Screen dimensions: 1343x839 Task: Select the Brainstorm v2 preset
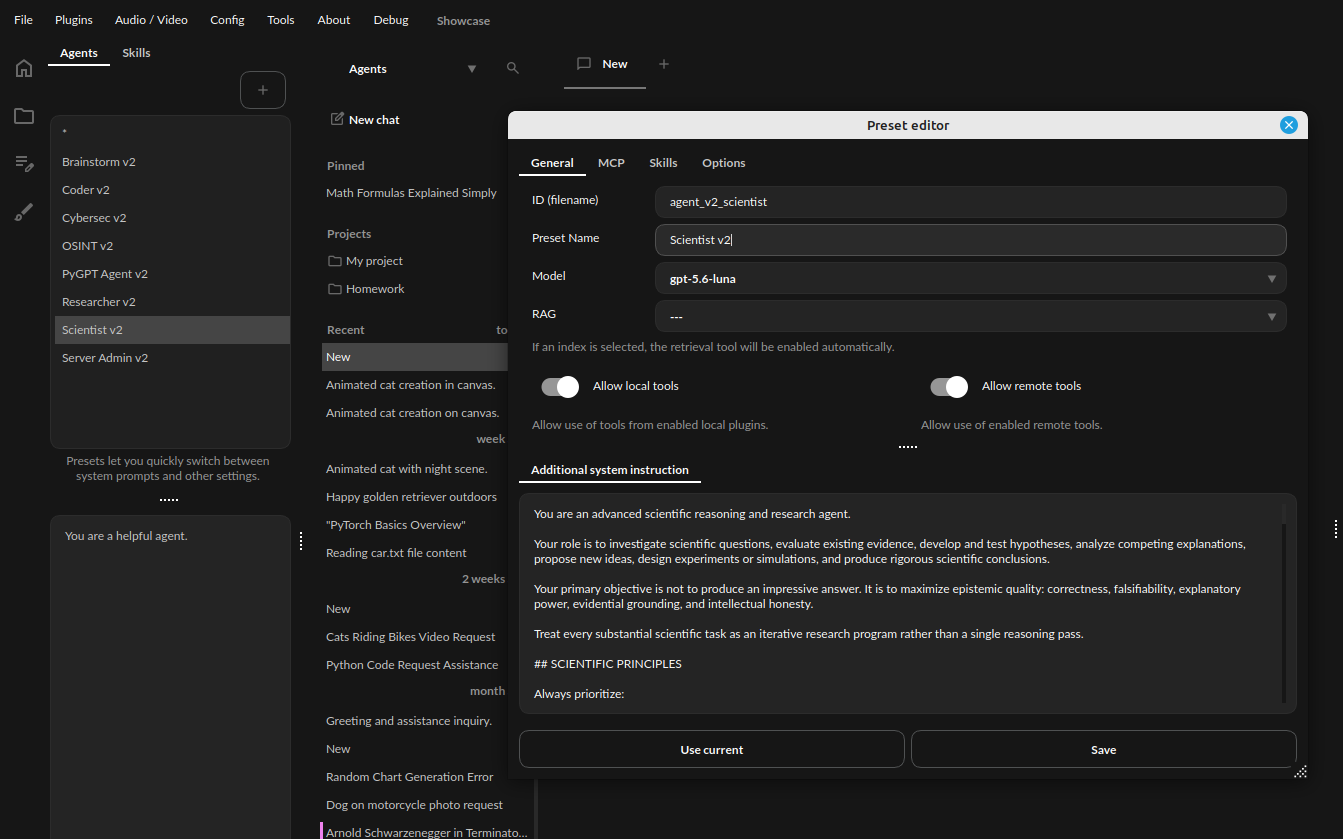172,162
